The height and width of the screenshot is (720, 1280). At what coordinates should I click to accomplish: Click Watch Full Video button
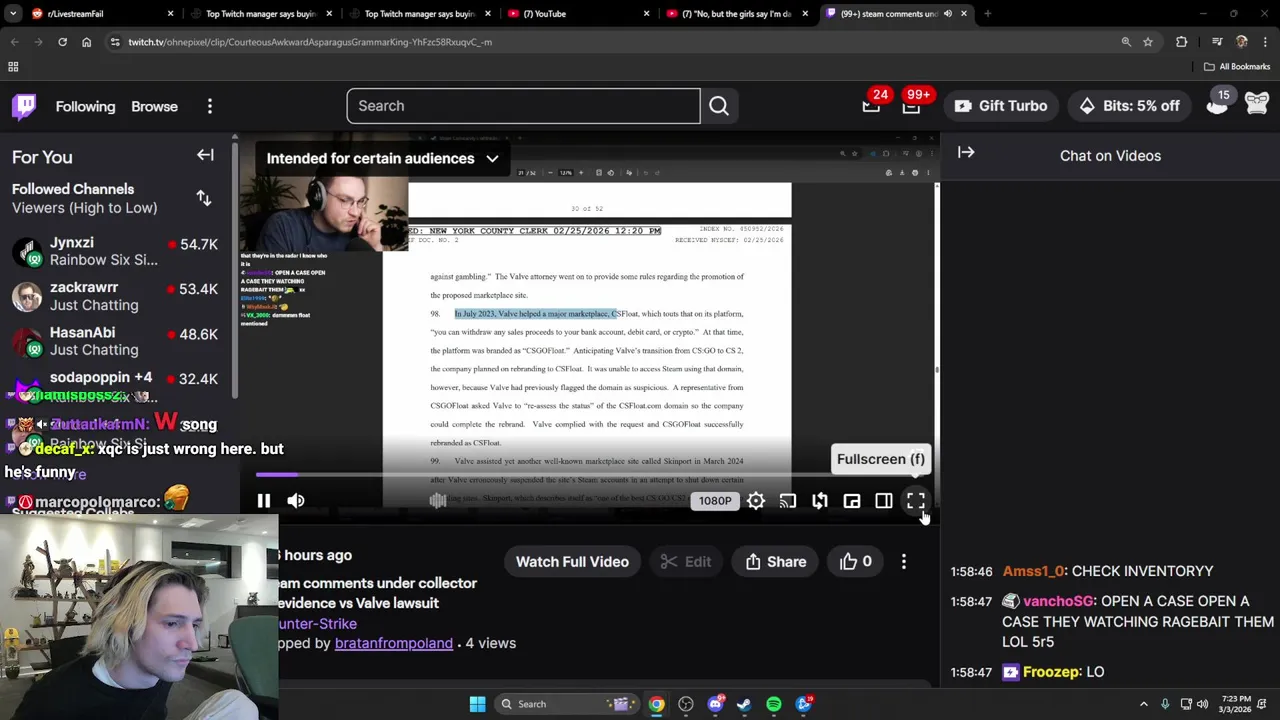[572, 562]
